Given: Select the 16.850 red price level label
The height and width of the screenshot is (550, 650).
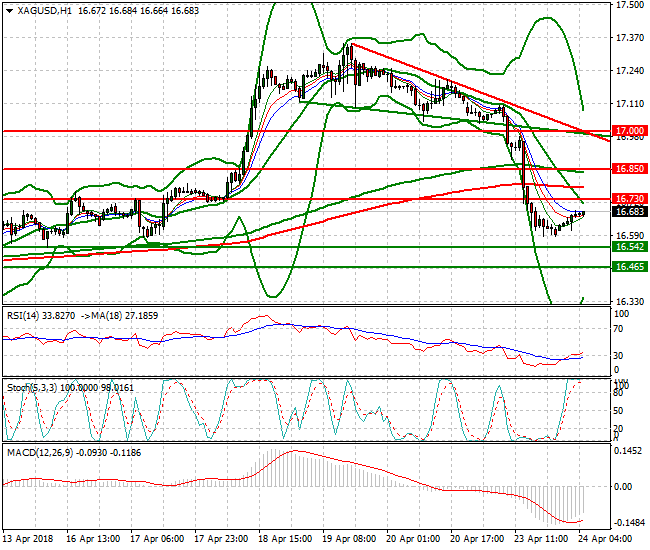Looking at the screenshot, I should 630,169.
